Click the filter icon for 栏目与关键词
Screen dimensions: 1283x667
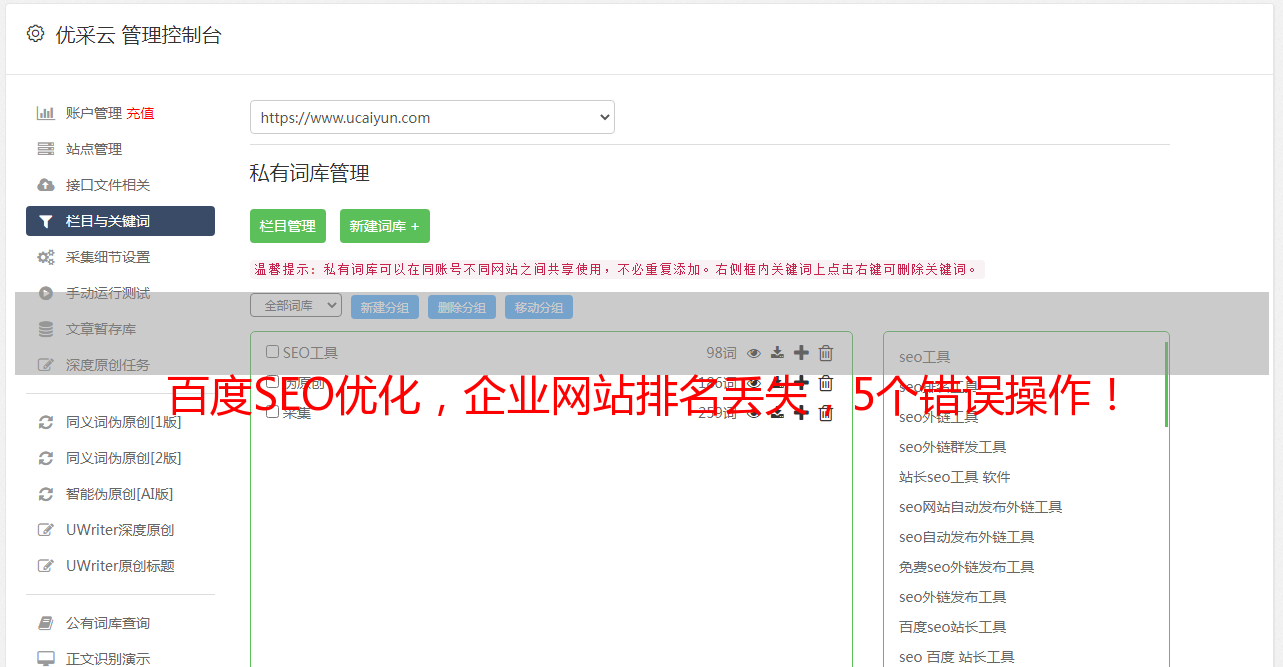[x=45, y=221]
